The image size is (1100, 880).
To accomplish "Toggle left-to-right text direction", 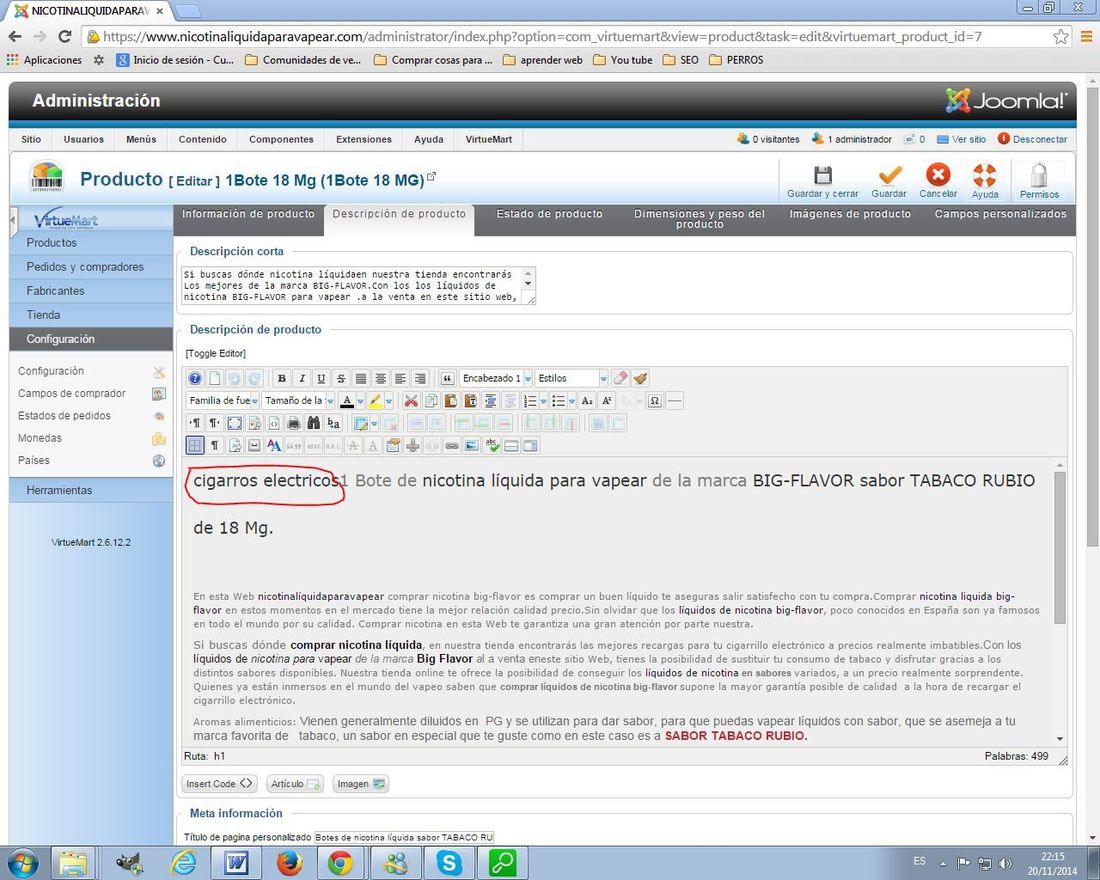I will 196,423.
